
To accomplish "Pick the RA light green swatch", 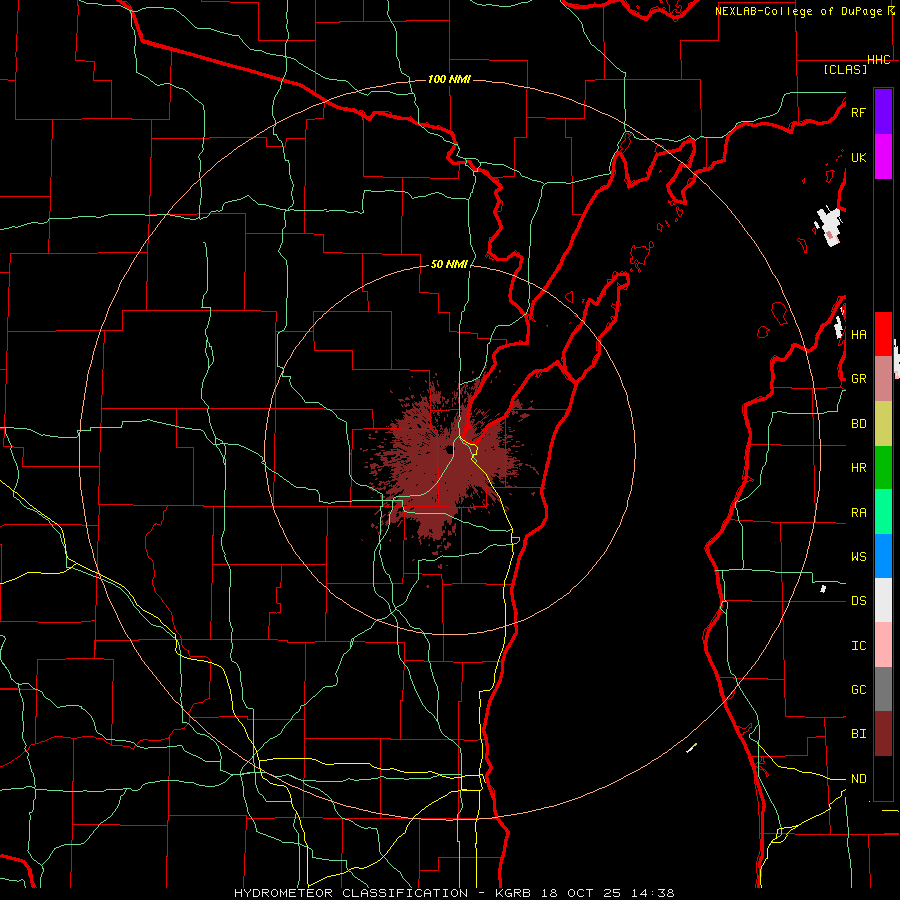I will point(883,512).
